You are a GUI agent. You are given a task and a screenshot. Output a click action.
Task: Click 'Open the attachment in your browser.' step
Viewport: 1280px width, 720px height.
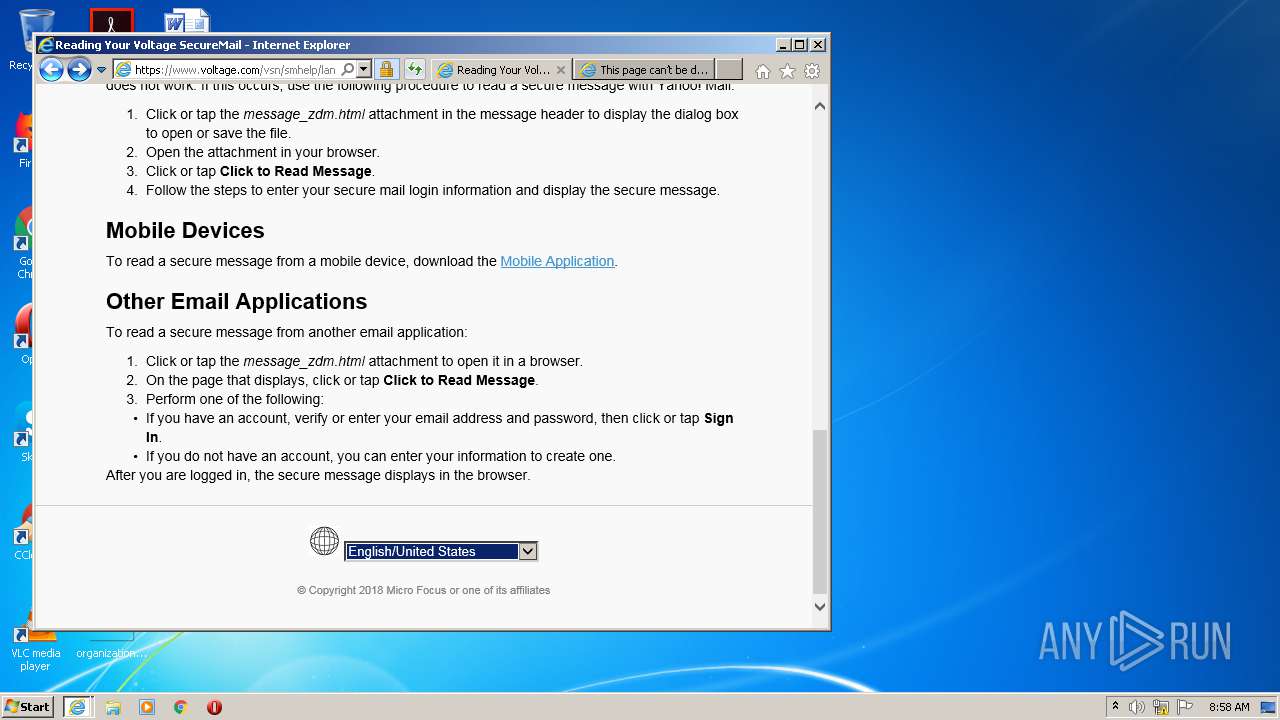pyautogui.click(x=263, y=152)
